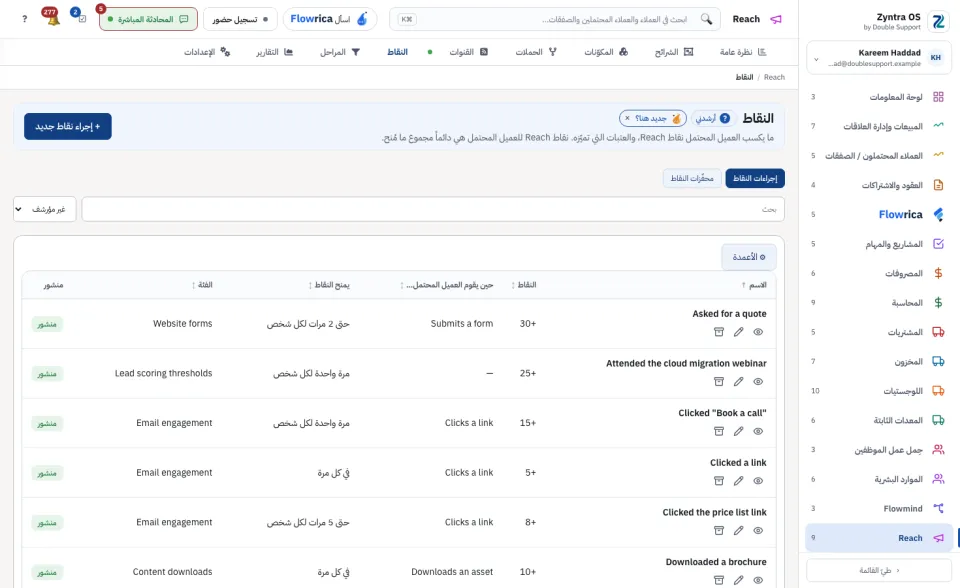960x588 pixels.
Task: Switch to the الشرائح tab
Action: tap(673, 52)
